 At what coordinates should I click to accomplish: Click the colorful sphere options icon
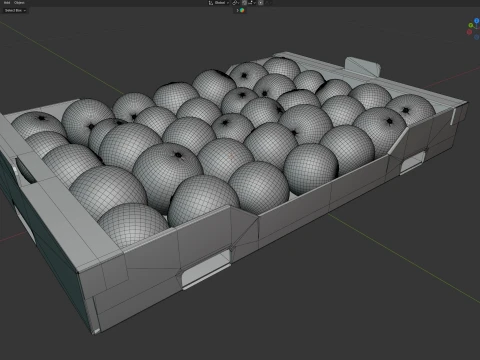click(242, 10)
